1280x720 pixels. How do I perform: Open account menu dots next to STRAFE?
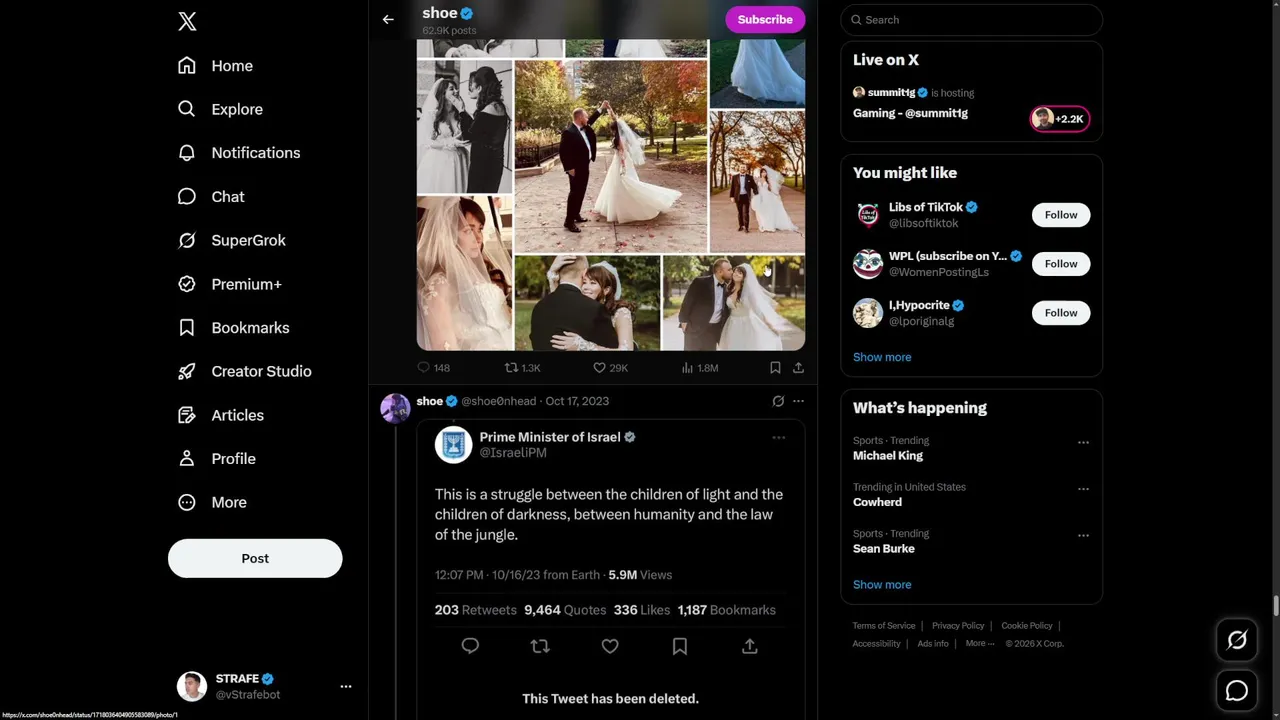click(345, 686)
